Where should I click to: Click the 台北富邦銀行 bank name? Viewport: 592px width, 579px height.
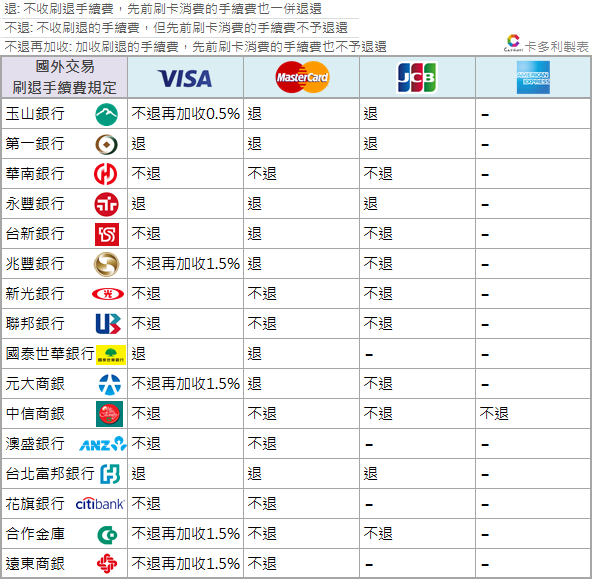50,474
